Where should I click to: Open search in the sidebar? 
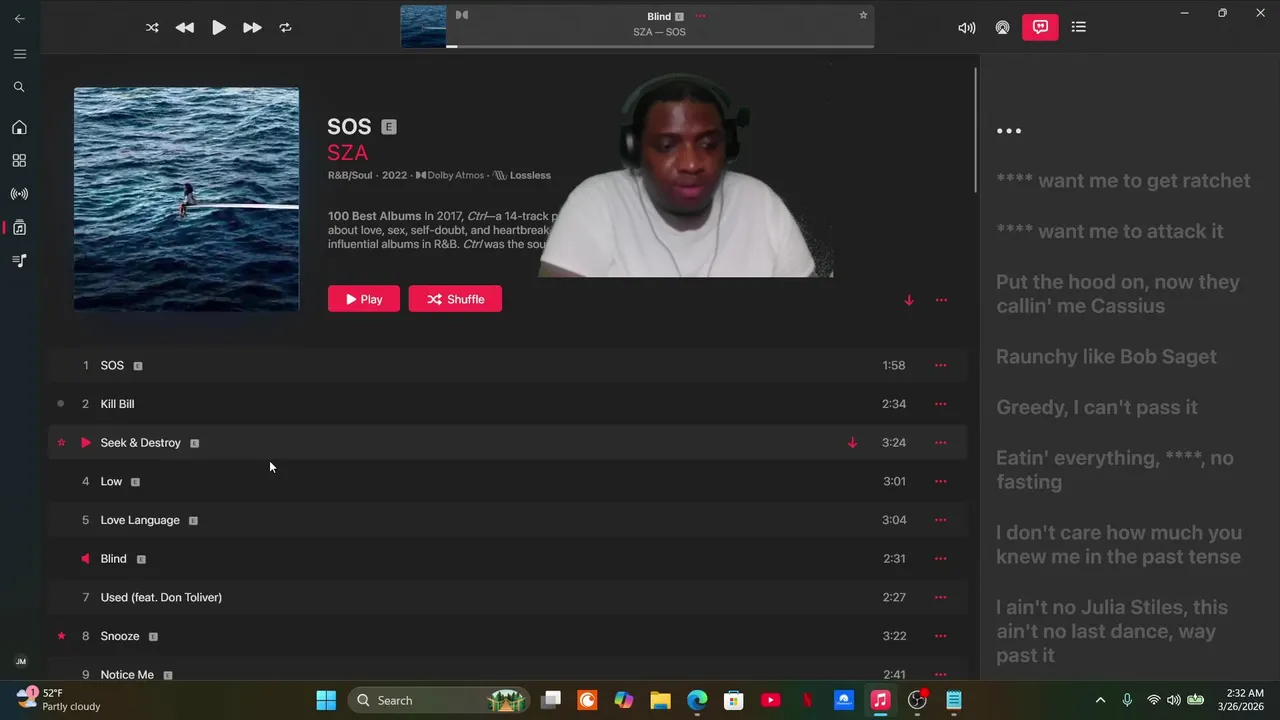coord(19,87)
